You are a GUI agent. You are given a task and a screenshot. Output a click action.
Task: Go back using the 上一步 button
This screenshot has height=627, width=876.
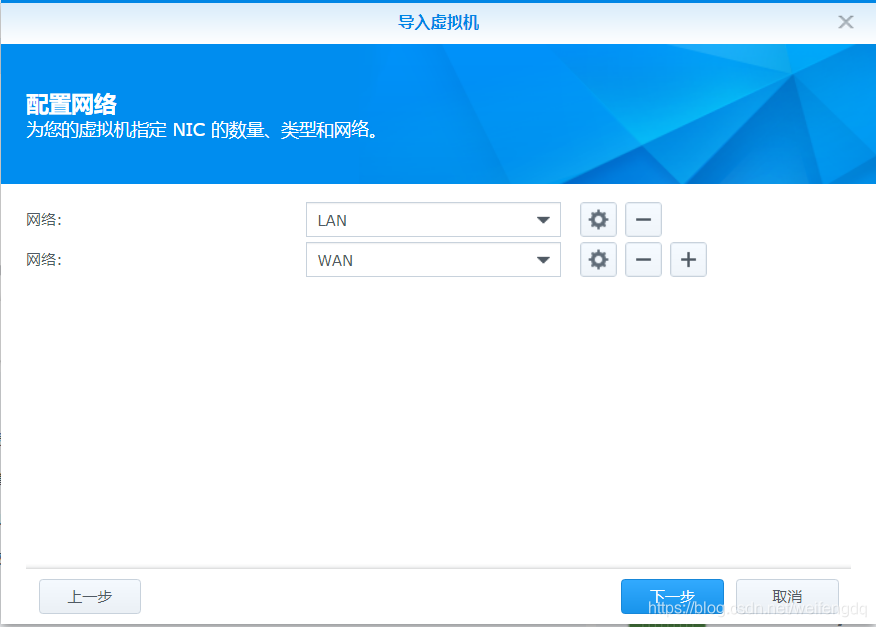[89, 596]
